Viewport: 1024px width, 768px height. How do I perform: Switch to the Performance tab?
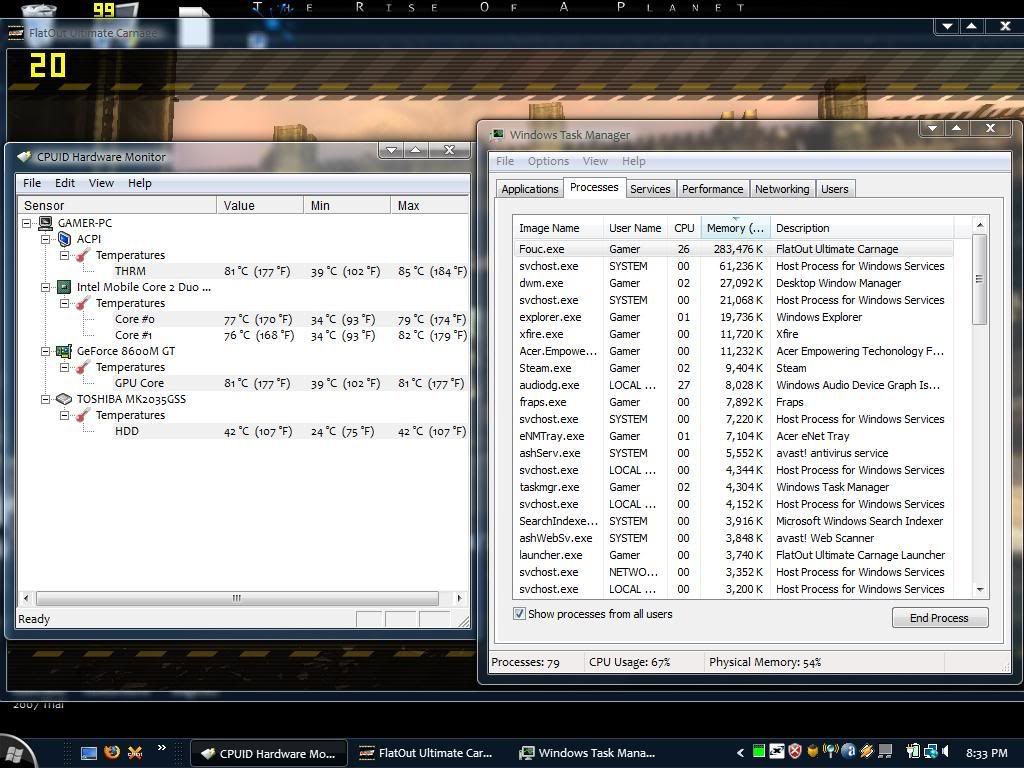coord(712,189)
